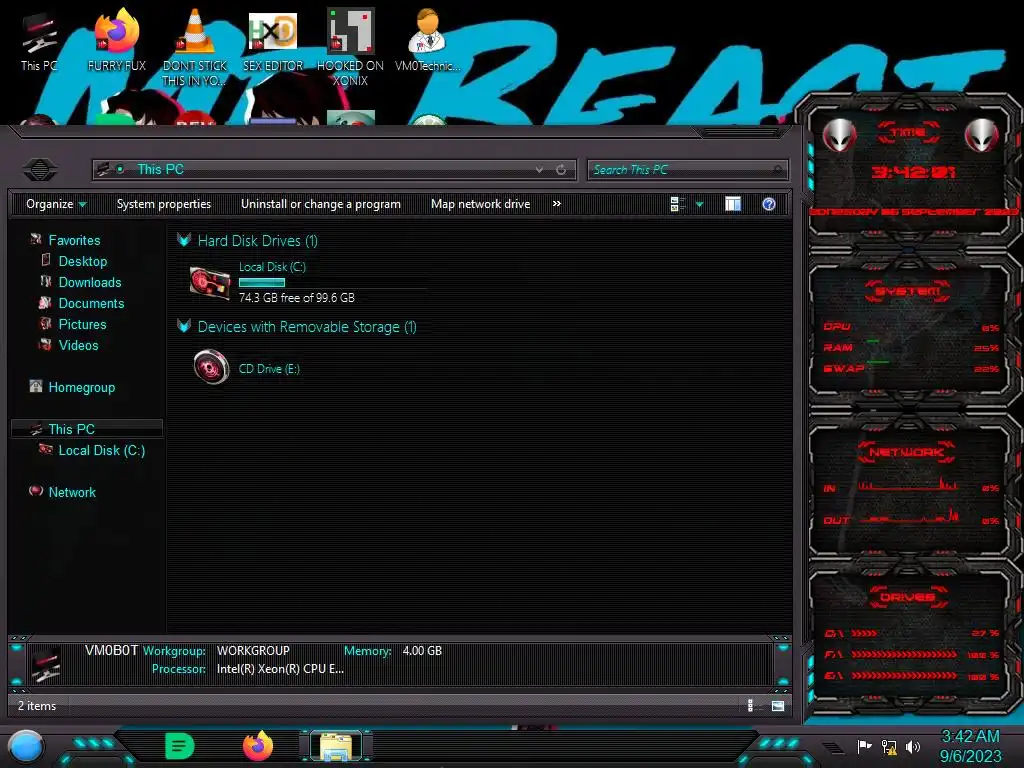Click the Network IN graph
Screen dimensions: 1024x768
(910, 486)
